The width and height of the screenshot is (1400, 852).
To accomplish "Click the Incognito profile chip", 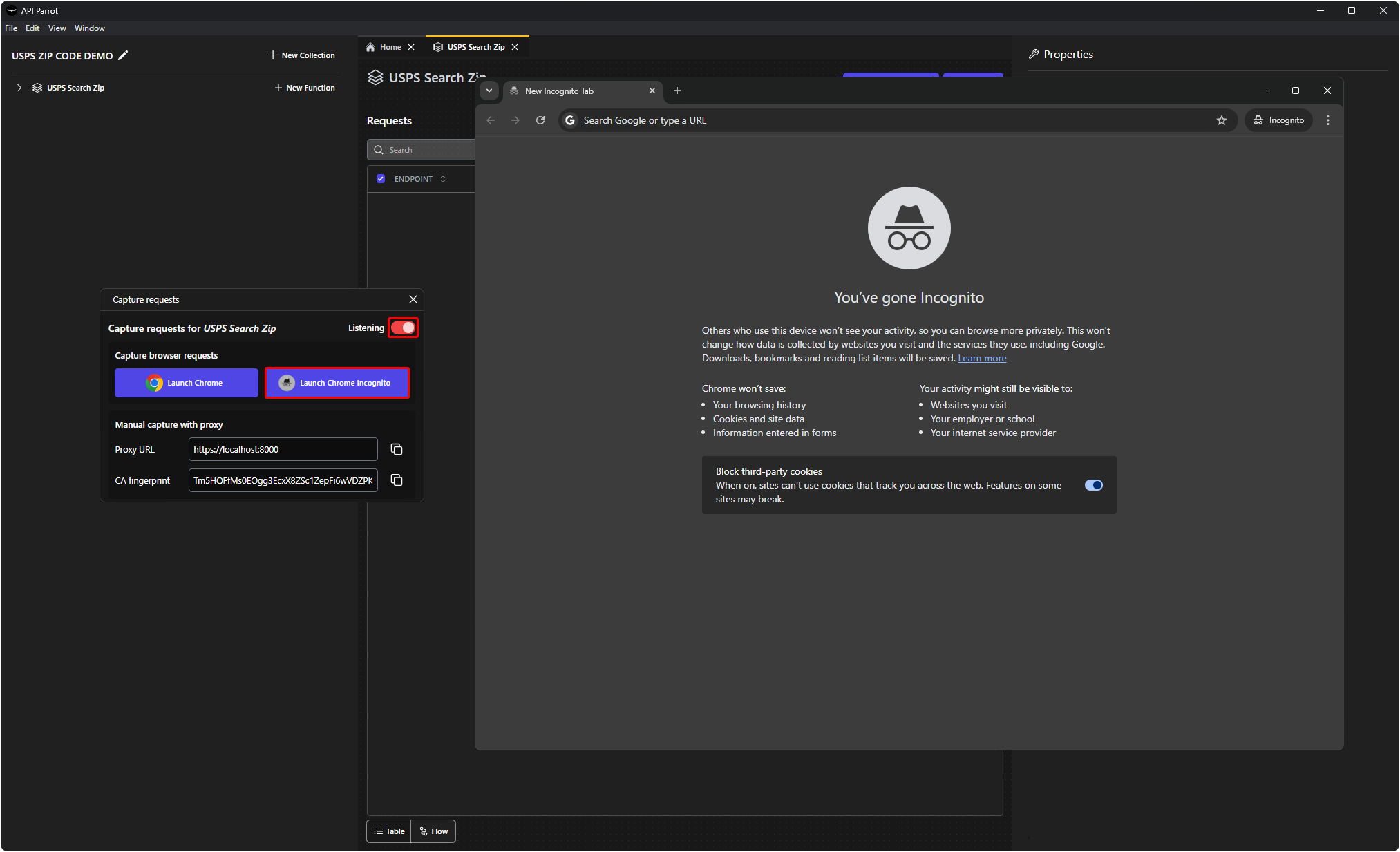I will click(1279, 120).
